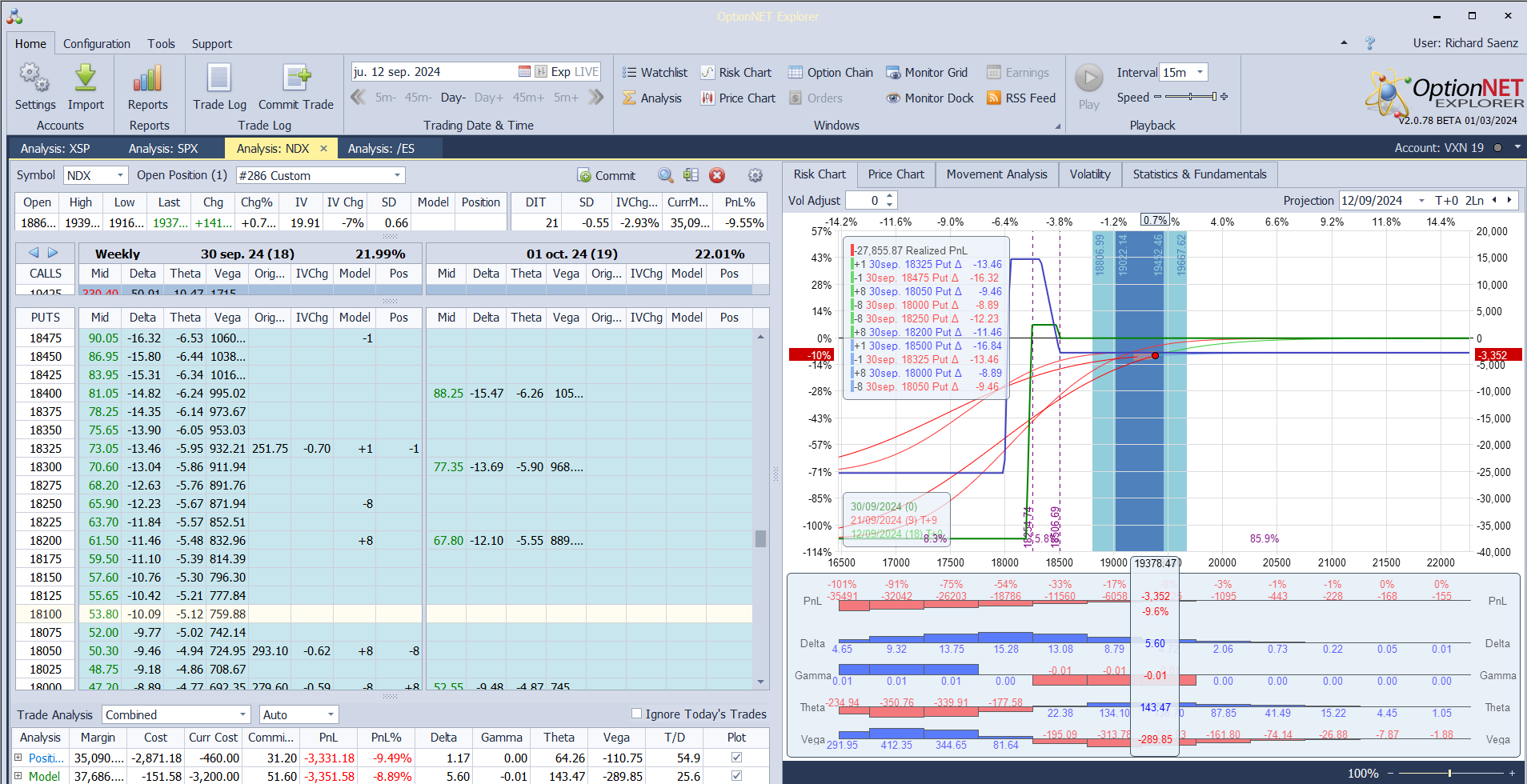Toggle the 2Ln projection option

[x=1474, y=200]
